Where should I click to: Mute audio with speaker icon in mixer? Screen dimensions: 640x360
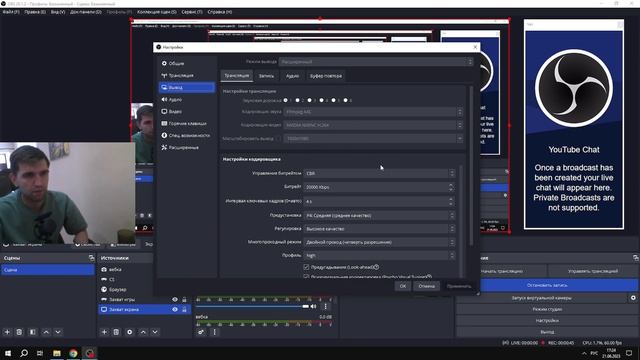pos(313,306)
